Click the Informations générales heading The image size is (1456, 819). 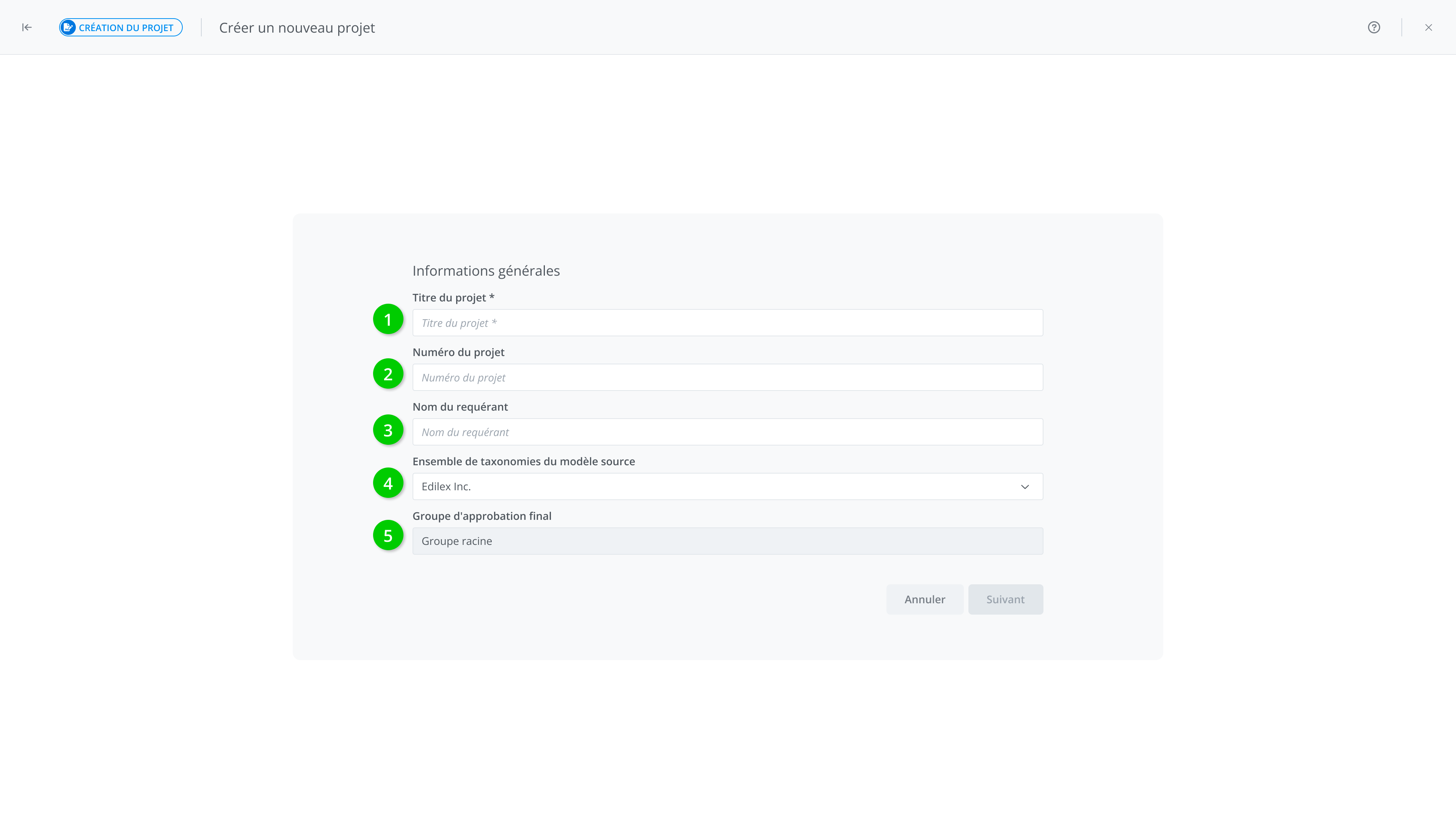tap(486, 271)
